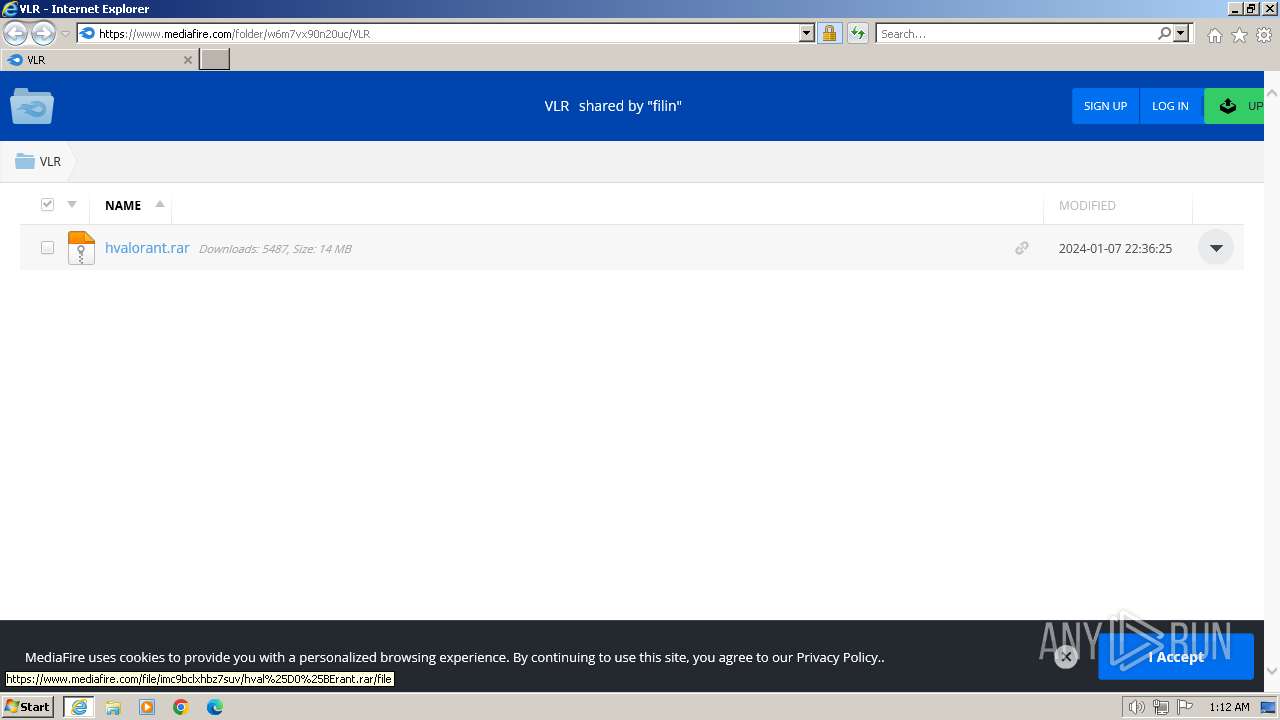Launch Edge from the taskbar
1280x720 pixels.
[215, 707]
